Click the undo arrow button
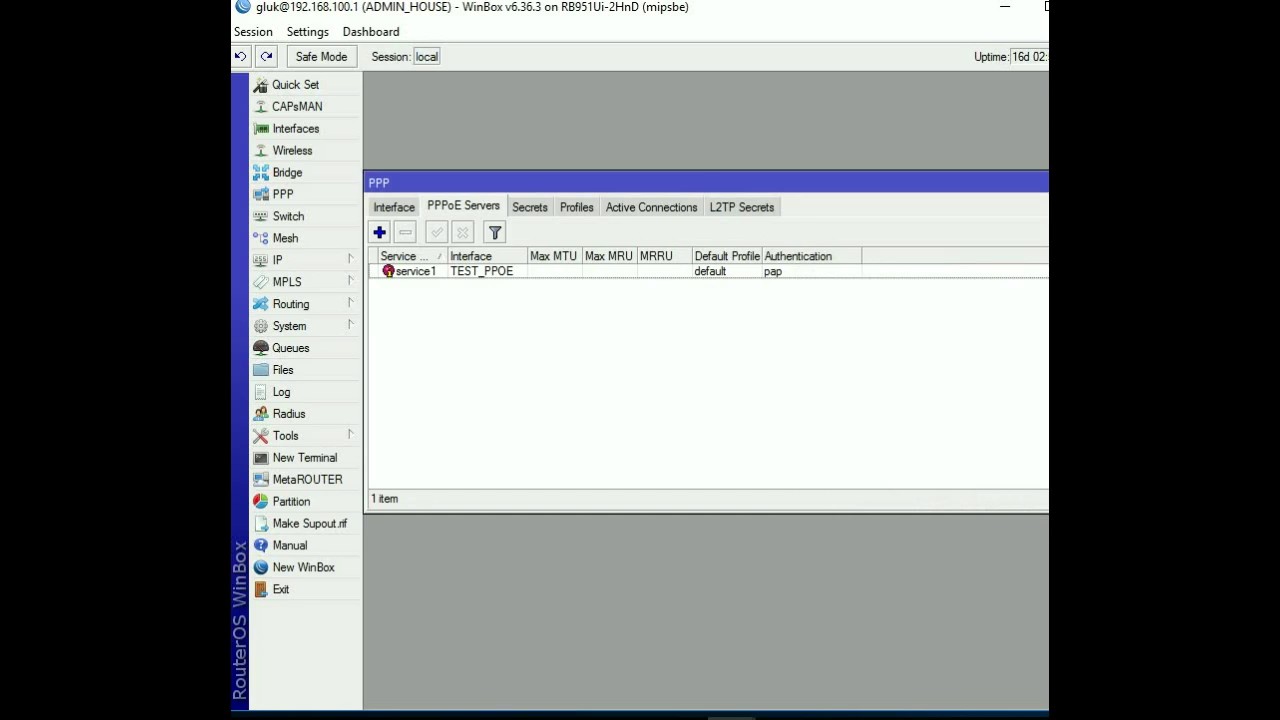The height and width of the screenshot is (720, 1280). coord(241,57)
